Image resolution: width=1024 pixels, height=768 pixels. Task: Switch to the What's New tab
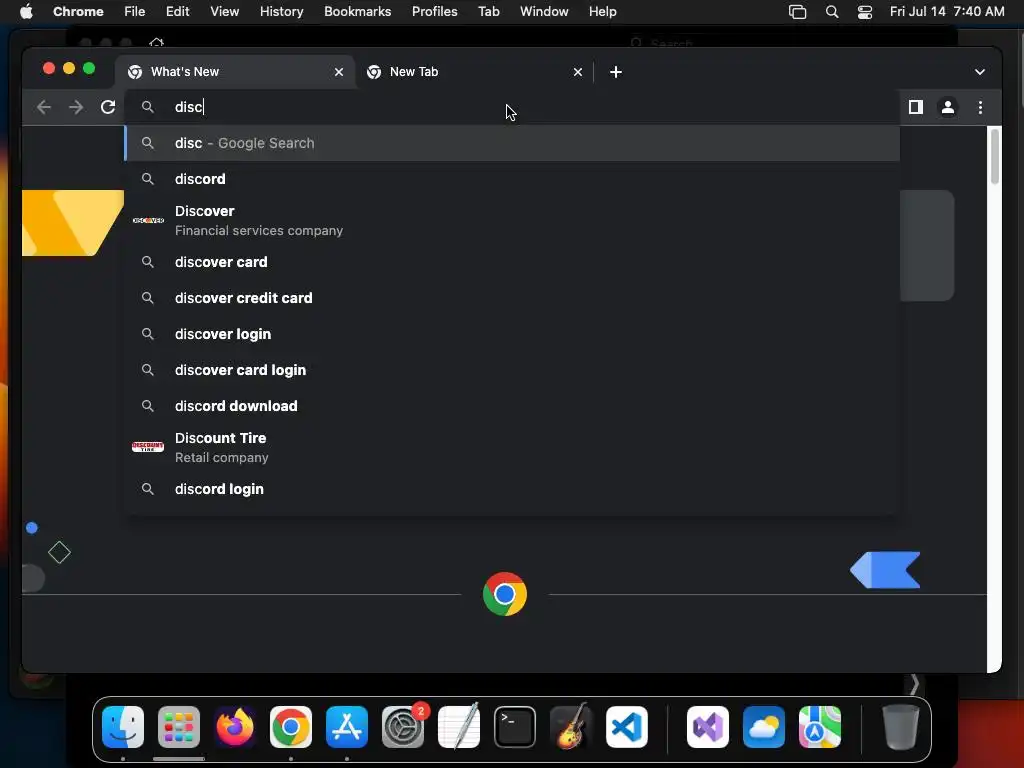[x=236, y=72]
